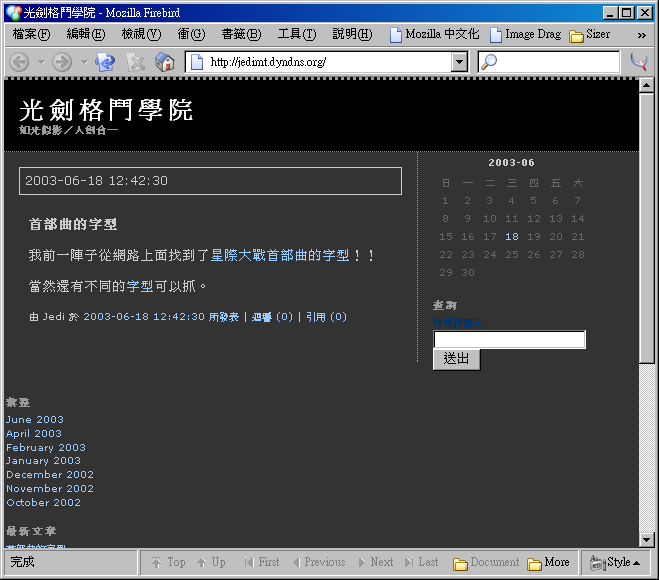Open the 書籤(B) menu
The height and width of the screenshot is (580, 659).
click(x=241, y=34)
